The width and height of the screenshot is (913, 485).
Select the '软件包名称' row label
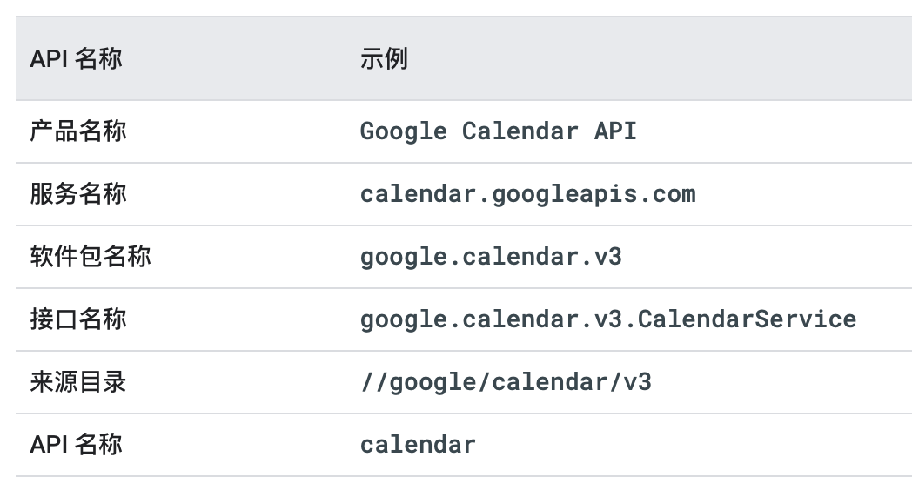tap(90, 256)
